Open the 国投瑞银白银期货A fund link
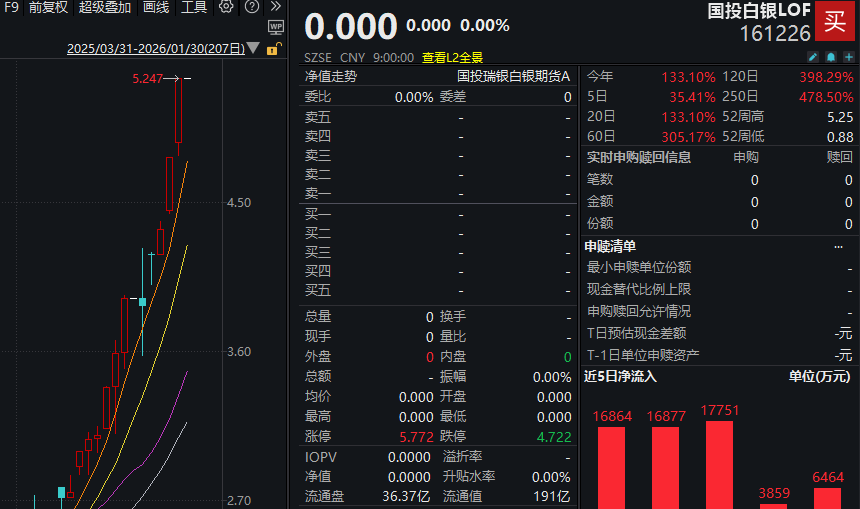This screenshot has width=860, height=509. [513, 76]
